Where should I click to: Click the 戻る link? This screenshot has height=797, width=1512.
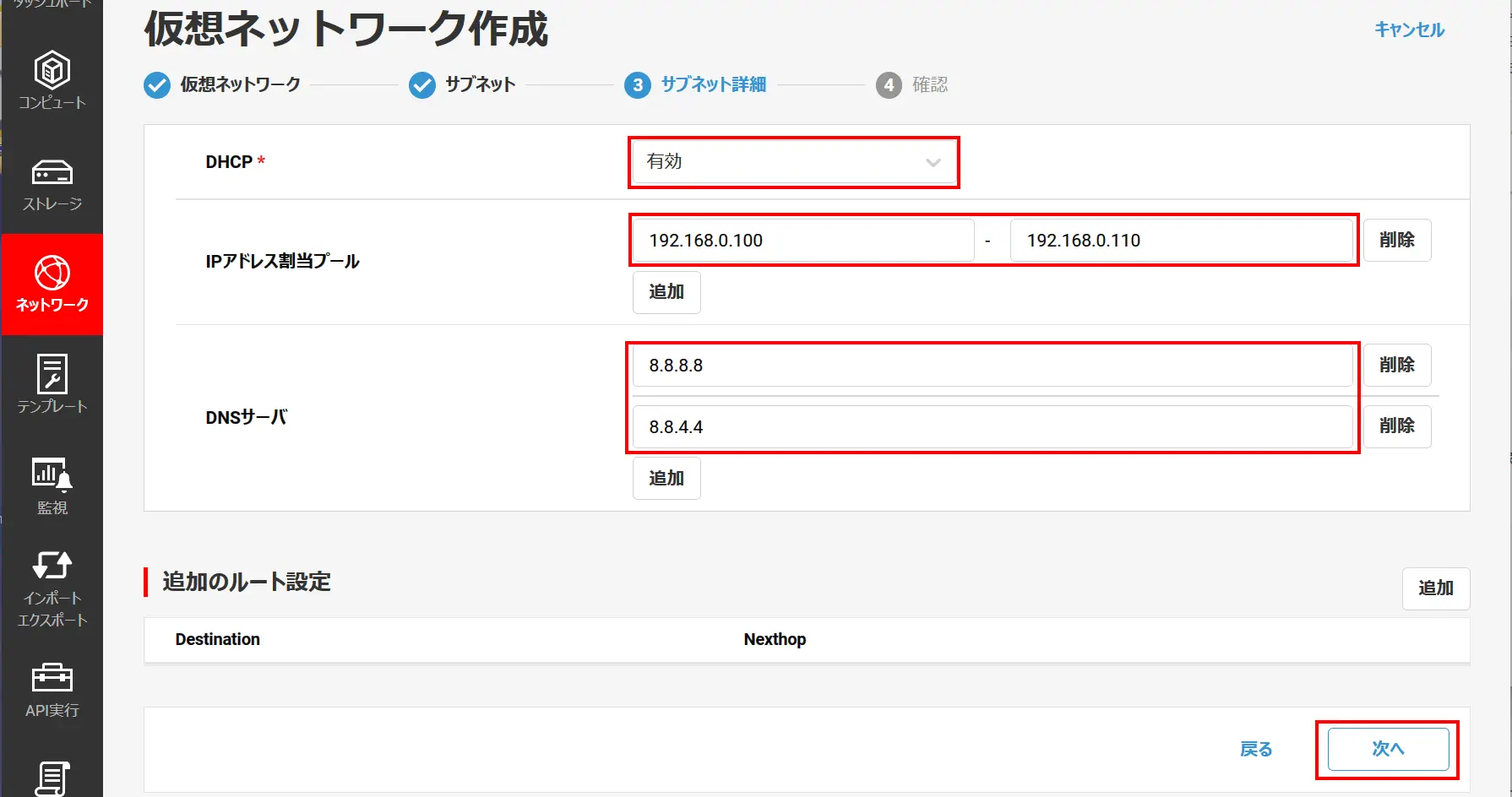[x=1256, y=749]
